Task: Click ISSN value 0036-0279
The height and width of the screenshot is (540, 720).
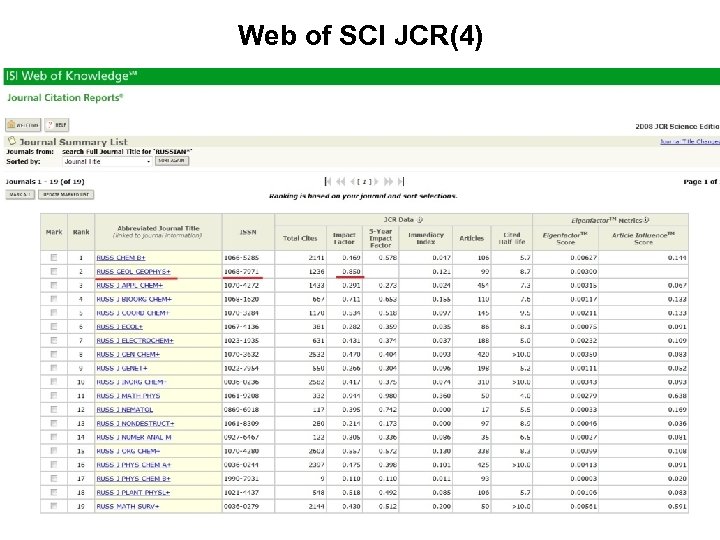Action: (x=242, y=506)
